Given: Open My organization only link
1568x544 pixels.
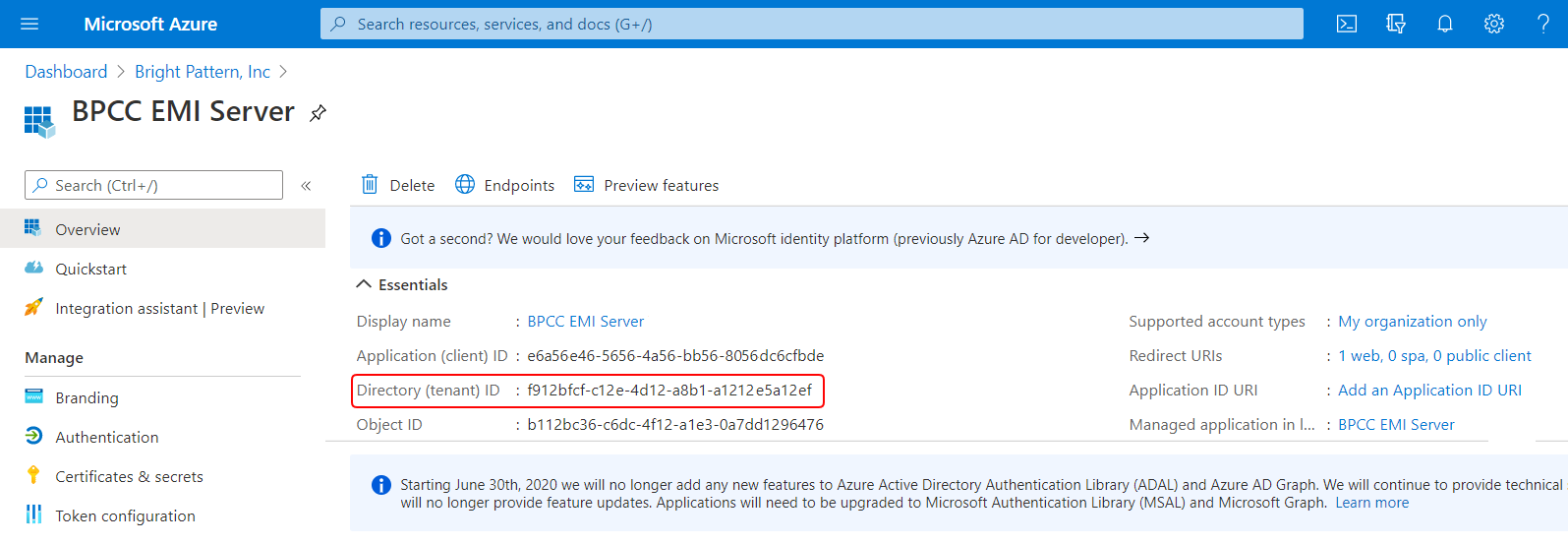Looking at the screenshot, I should [x=1413, y=321].
